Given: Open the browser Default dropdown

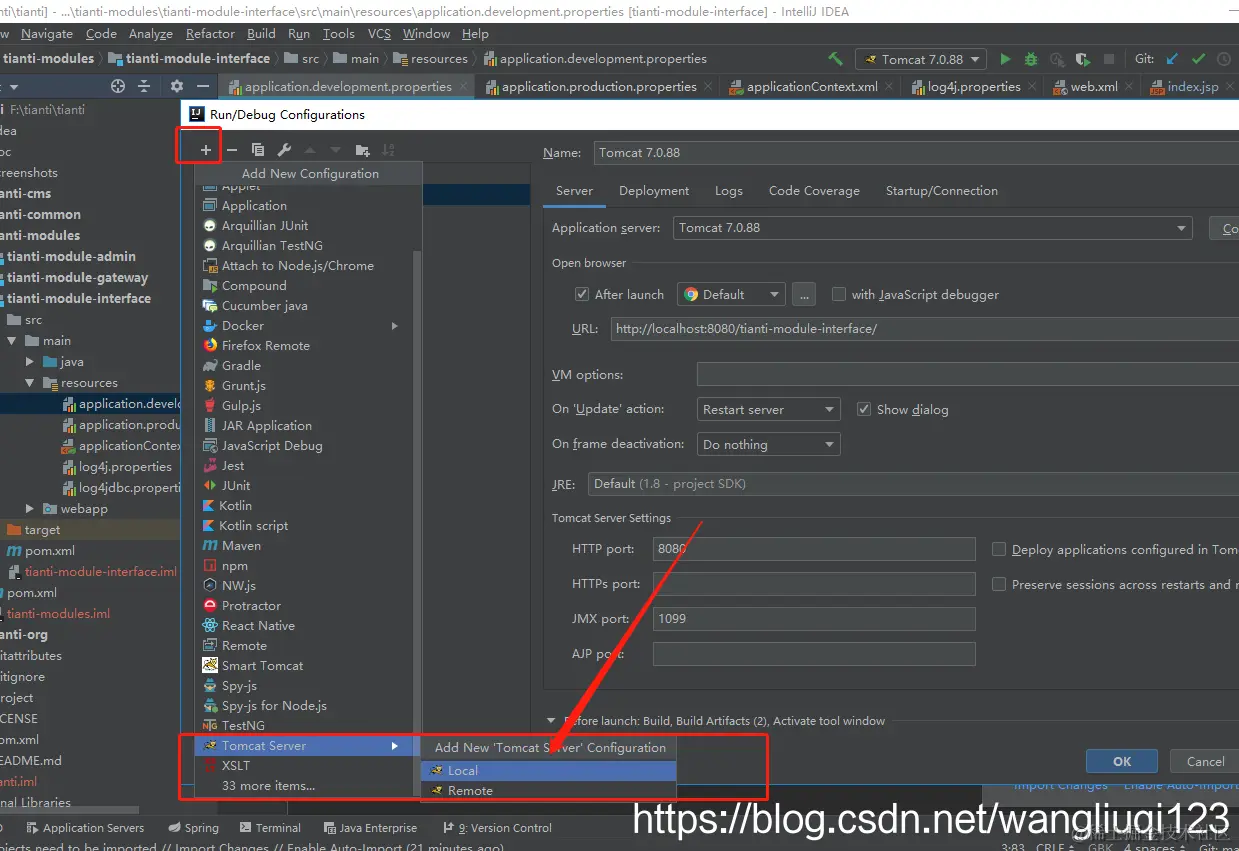Looking at the screenshot, I should coord(731,294).
